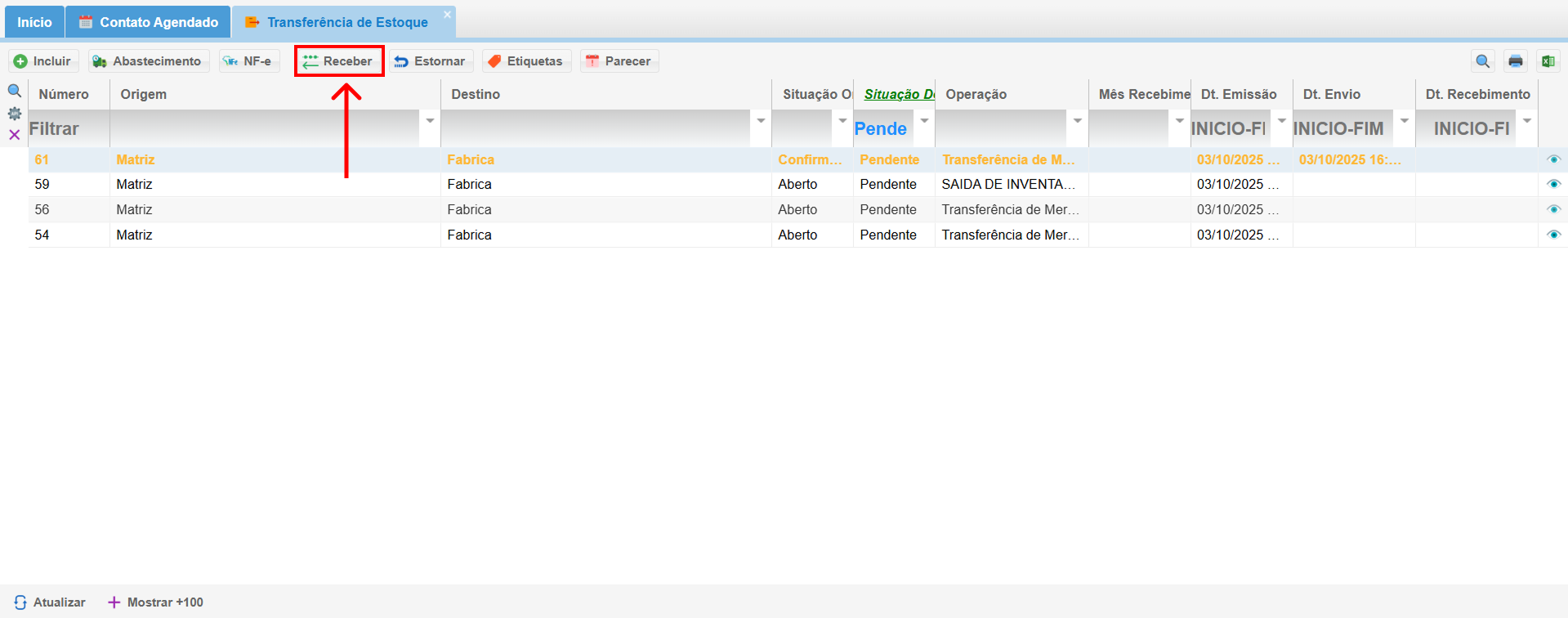Viewport: 1568px width, 618px height.
Task: Expand the Operação filter dropdown arrow
Action: point(1078,121)
